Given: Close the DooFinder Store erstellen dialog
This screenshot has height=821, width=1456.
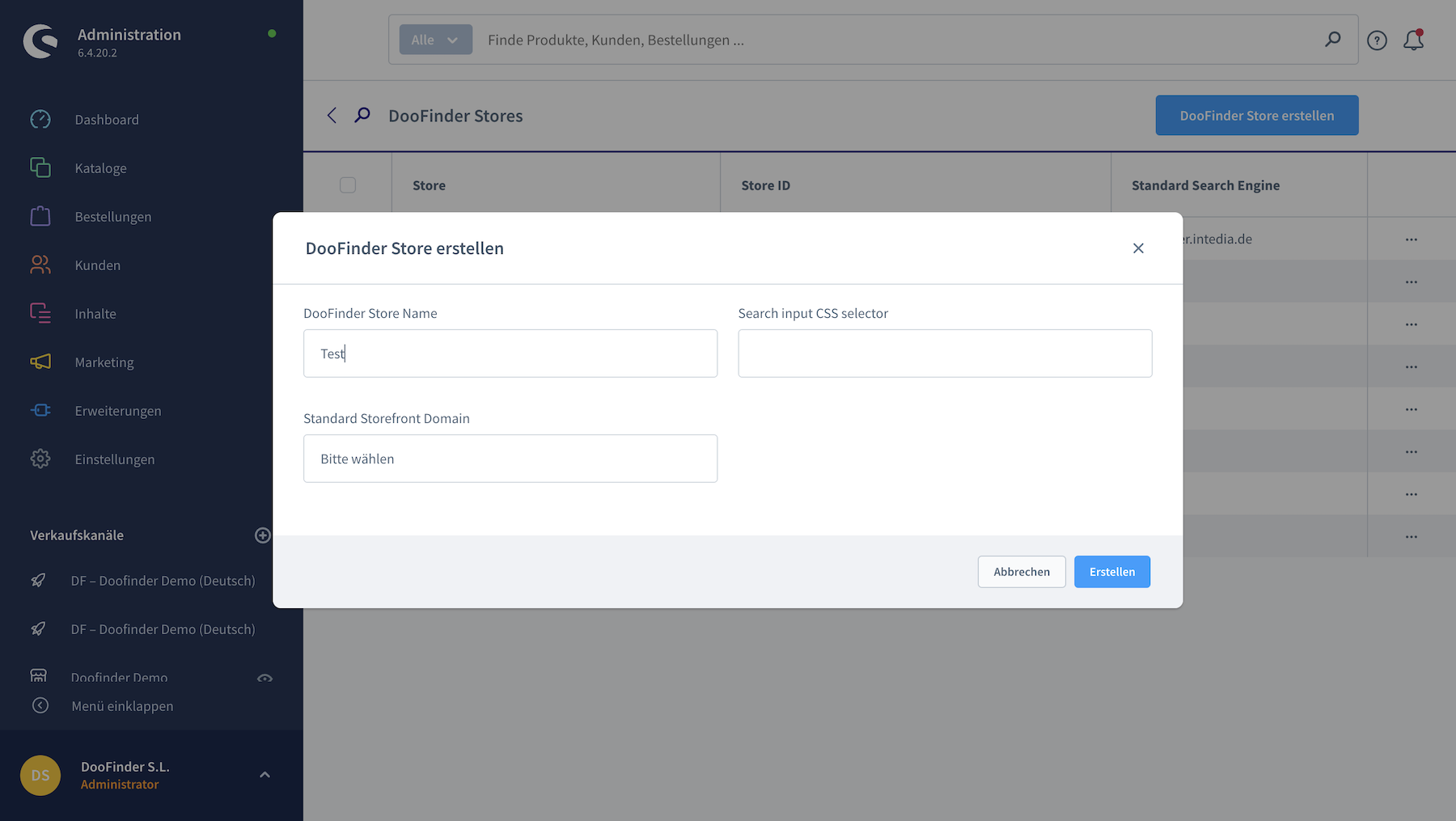Looking at the screenshot, I should 1138,248.
